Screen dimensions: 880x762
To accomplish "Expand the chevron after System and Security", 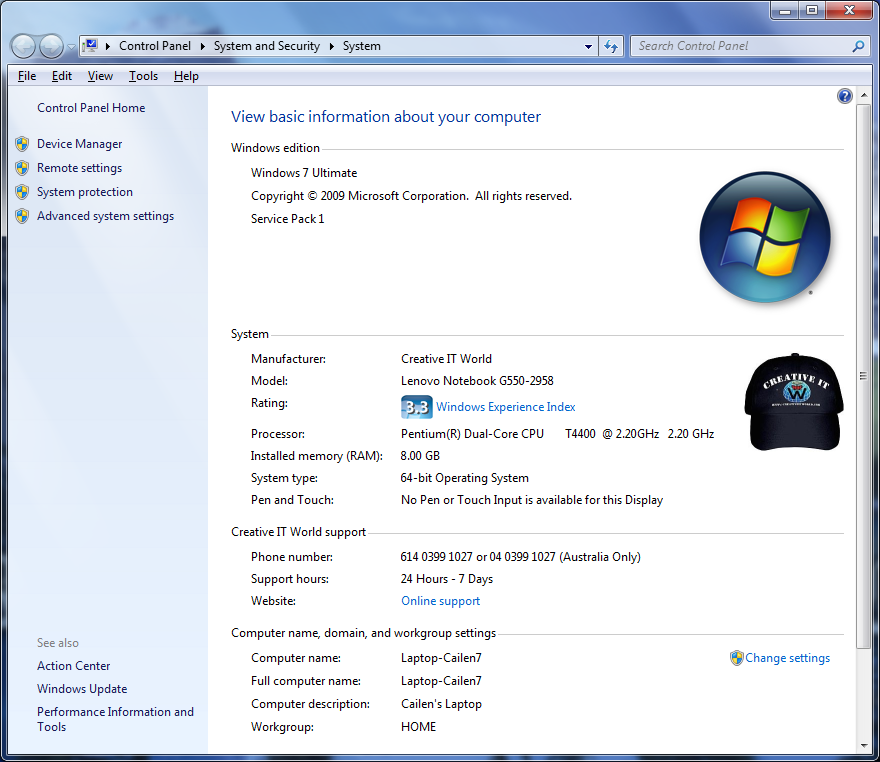I will pyautogui.click(x=332, y=46).
